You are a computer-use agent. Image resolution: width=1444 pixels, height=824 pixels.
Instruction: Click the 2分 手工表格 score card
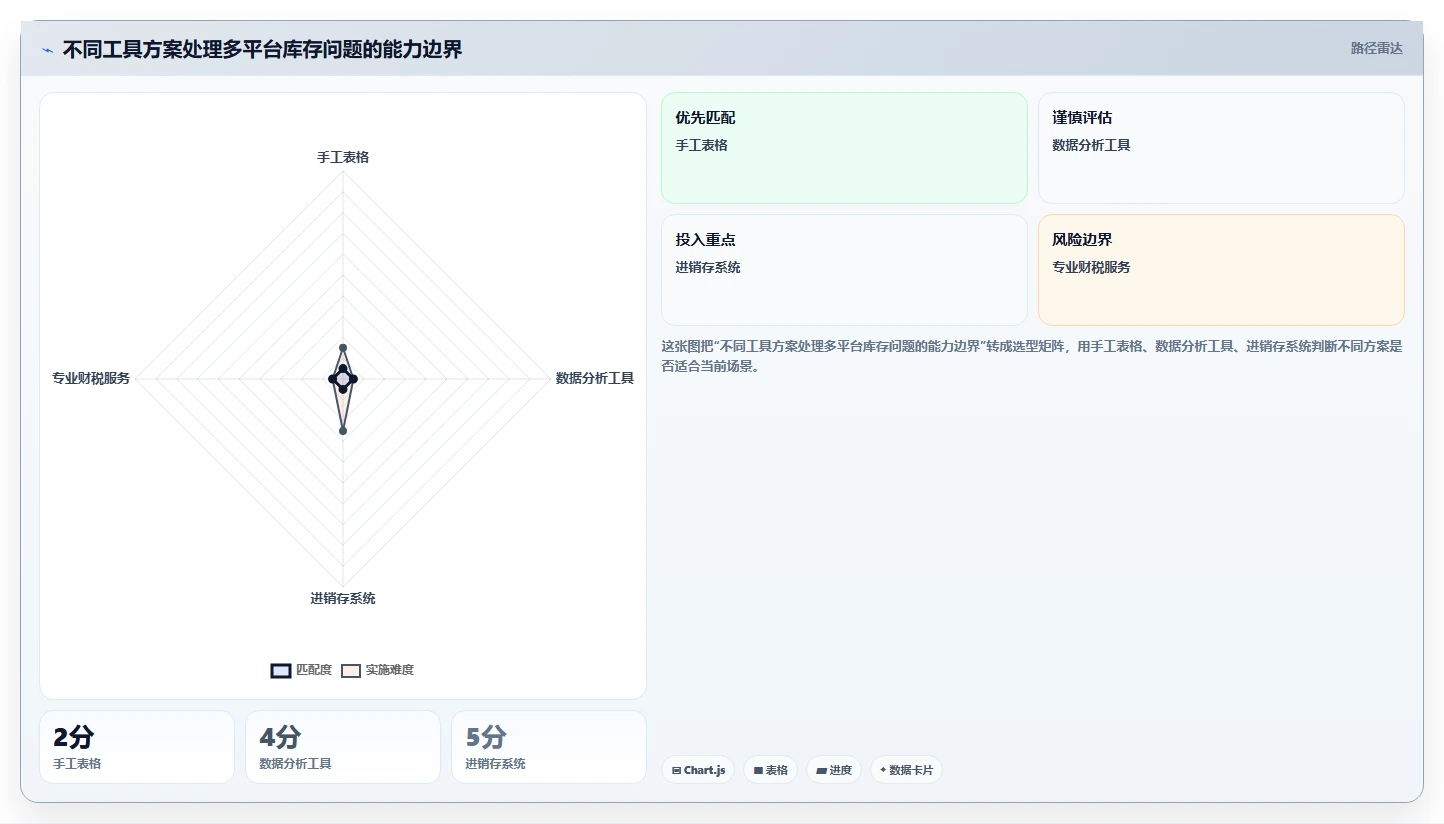(x=137, y=747)
